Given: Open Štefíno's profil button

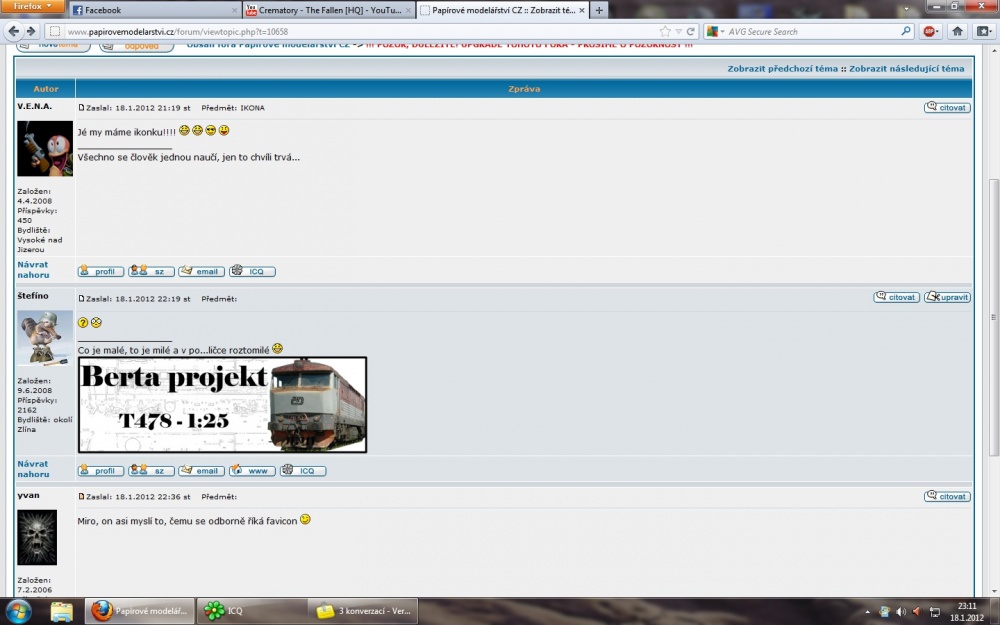Looking at the screenshot, I should click(101, 471).
